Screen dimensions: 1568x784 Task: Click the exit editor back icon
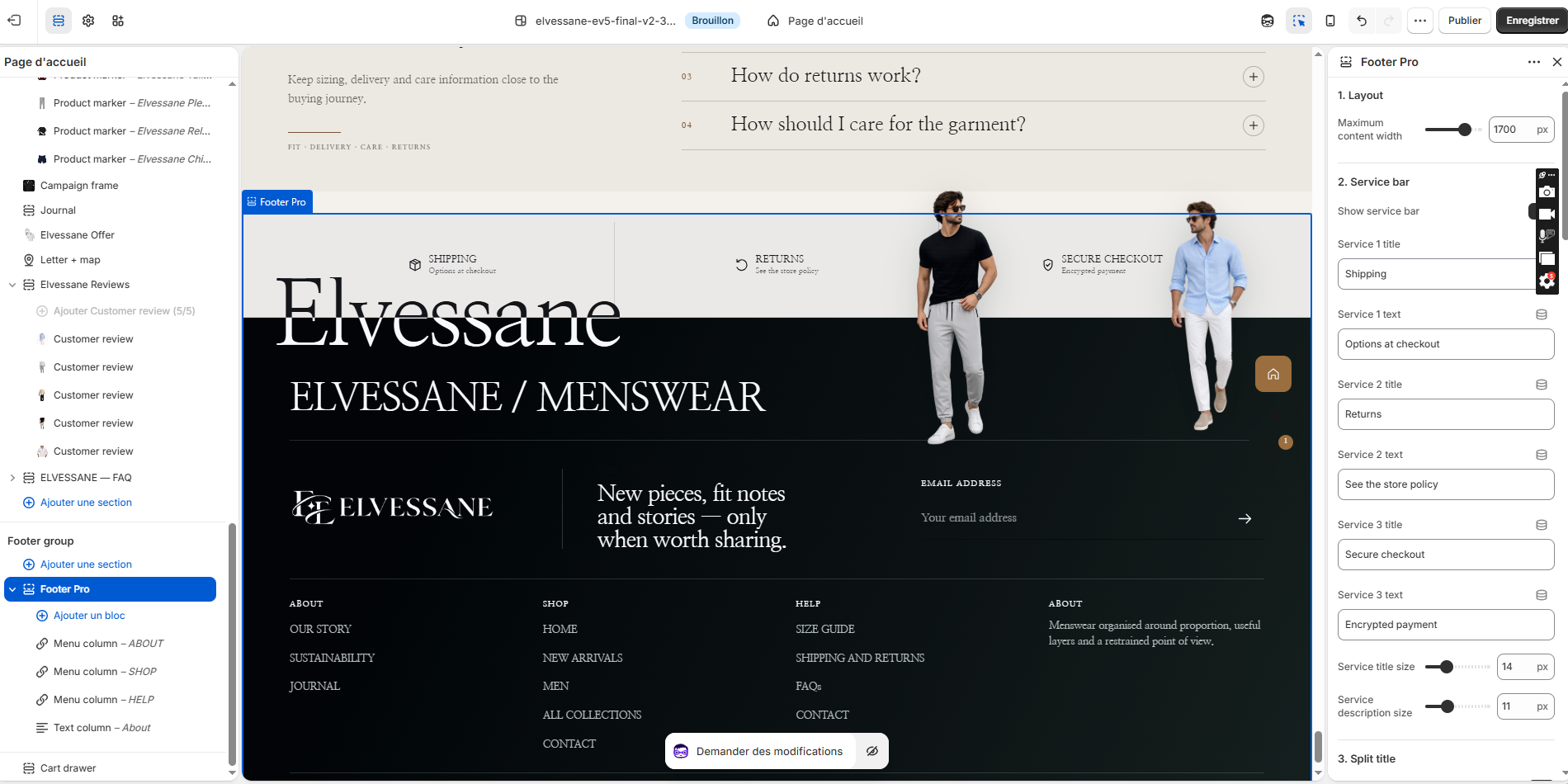pyautogui.click(x=15, y=21)
